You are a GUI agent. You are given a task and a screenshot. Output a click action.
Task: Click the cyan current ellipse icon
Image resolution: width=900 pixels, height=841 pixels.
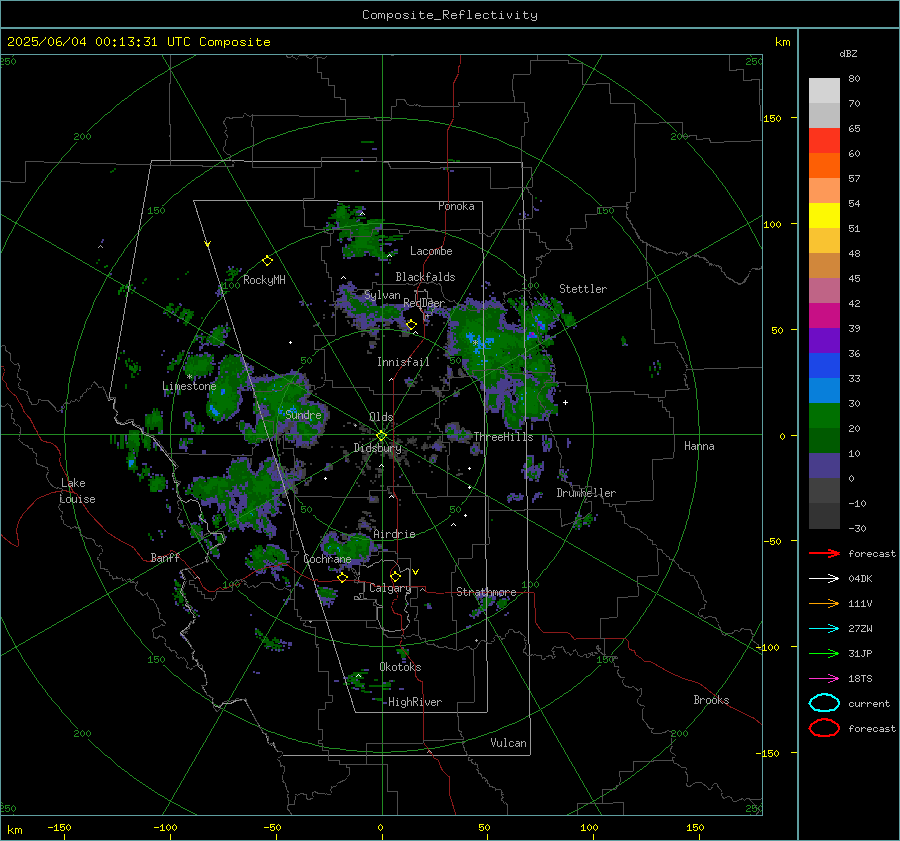(x=824, y=703)
